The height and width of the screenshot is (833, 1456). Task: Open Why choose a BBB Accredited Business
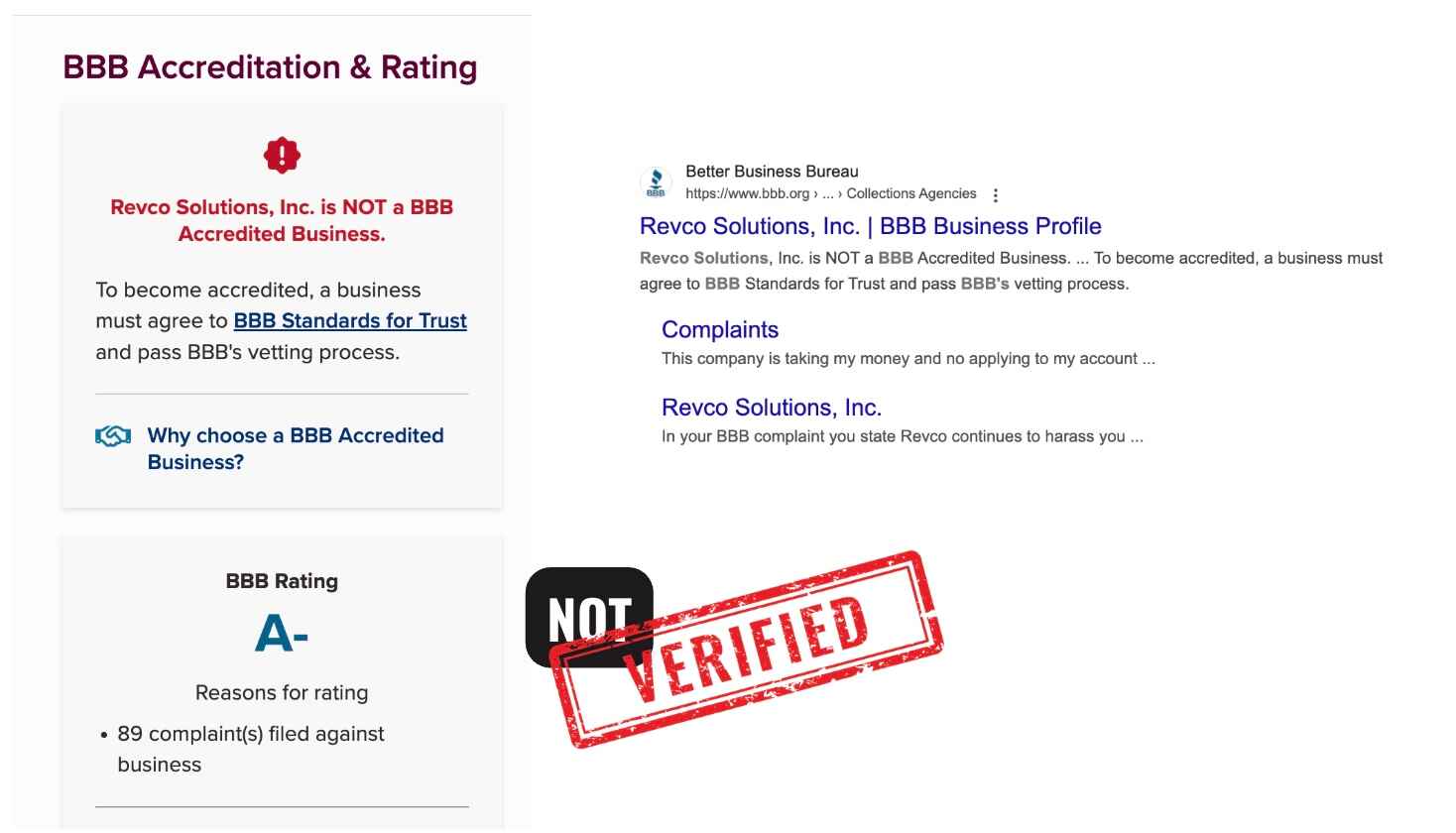(x=296, y=448)
